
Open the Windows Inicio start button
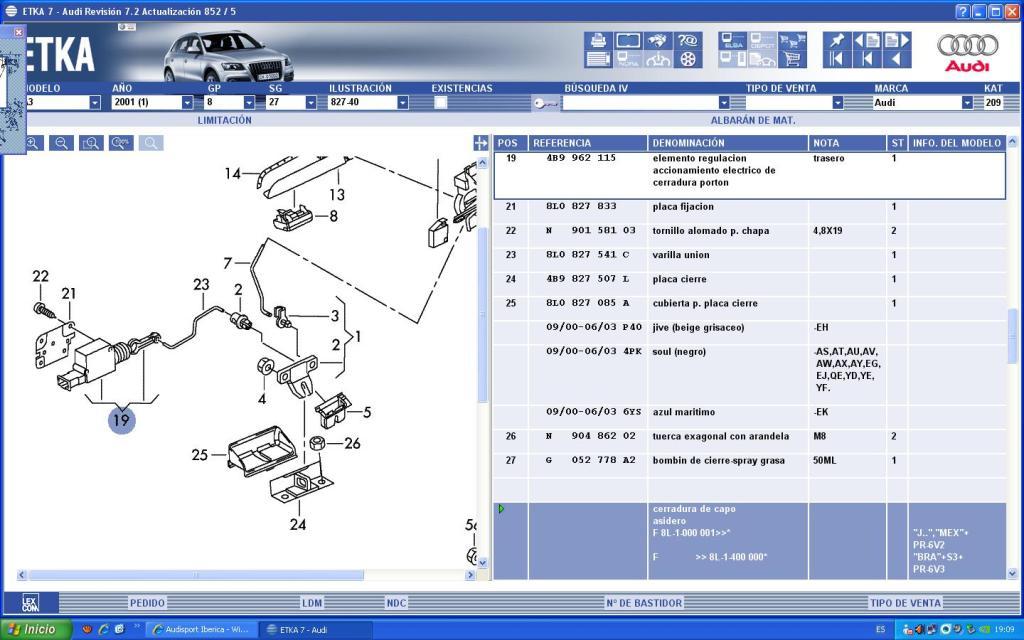[x=35, y=630]
